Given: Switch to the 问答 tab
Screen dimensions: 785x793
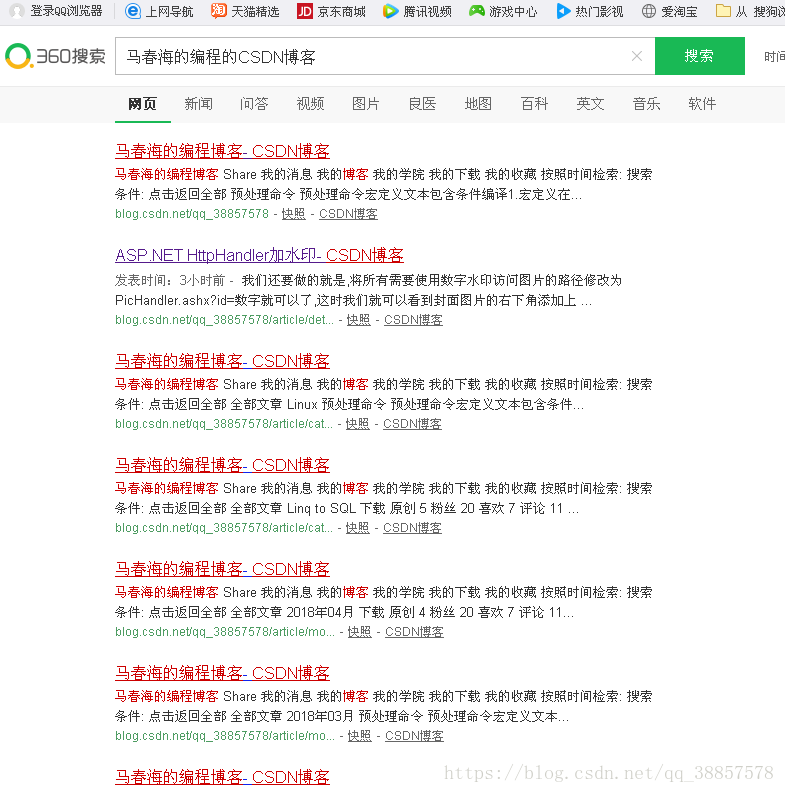Looking at the screenshot, I should [x=254, y=104].
